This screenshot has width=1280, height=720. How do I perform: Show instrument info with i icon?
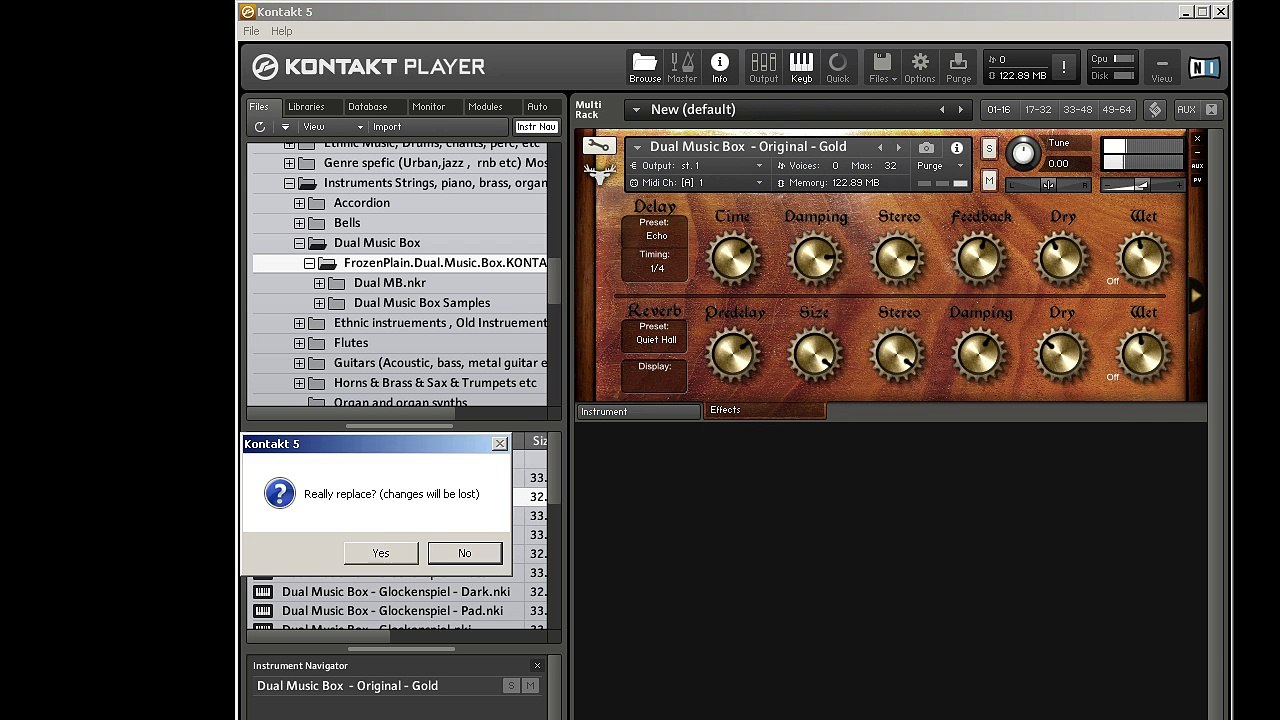click(x=956, y=148)
